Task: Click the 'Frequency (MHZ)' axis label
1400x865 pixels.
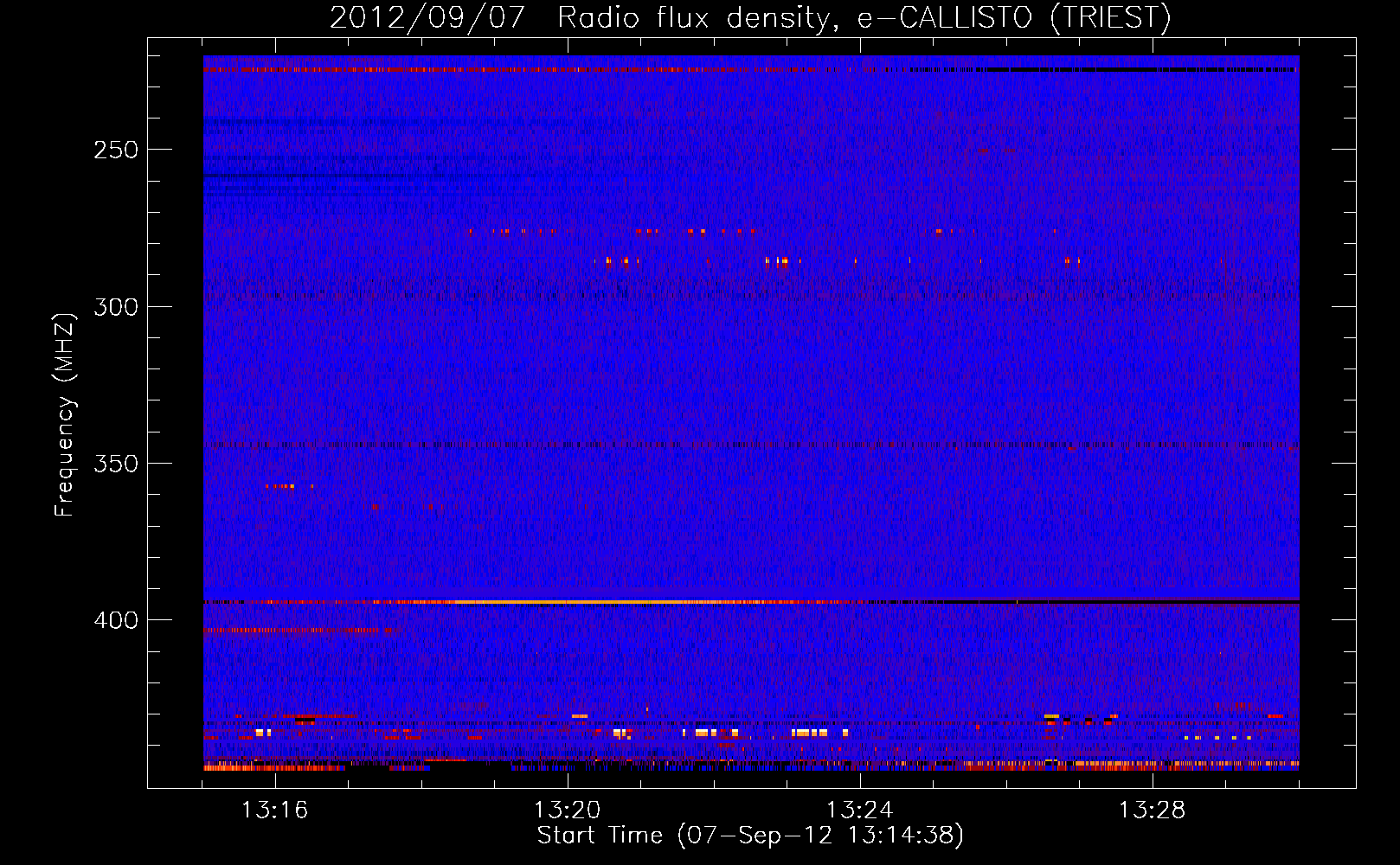Action: pos(65,415)
